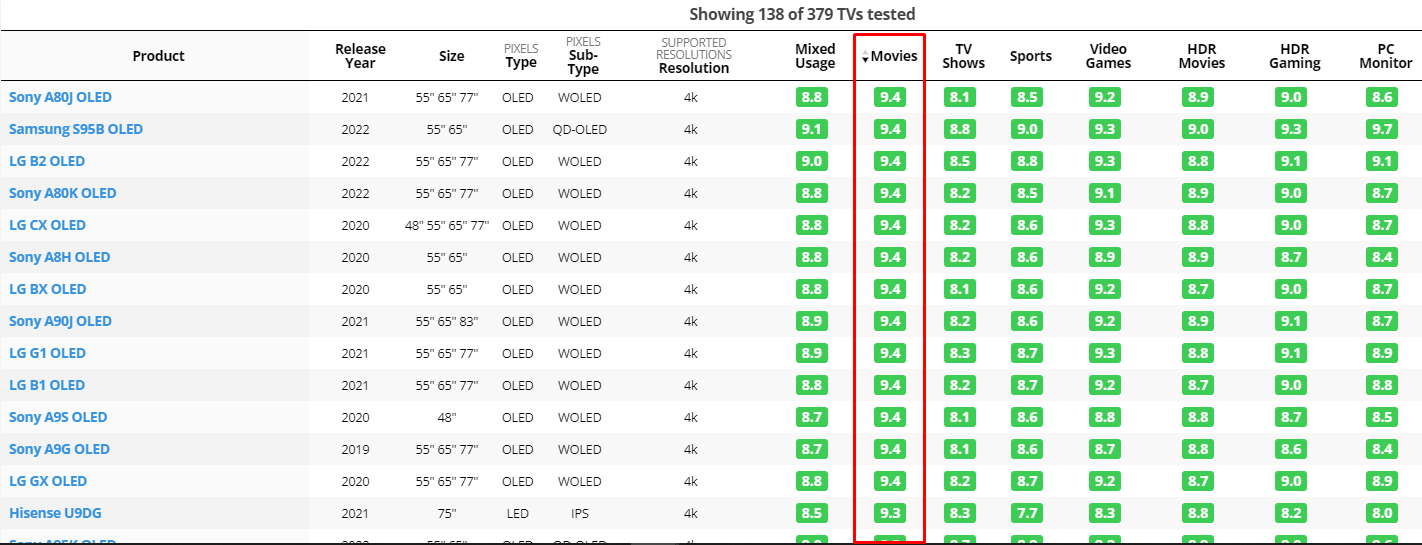
Task: Click the Pixels Sub-Type column header
Action: click(583, 56)
